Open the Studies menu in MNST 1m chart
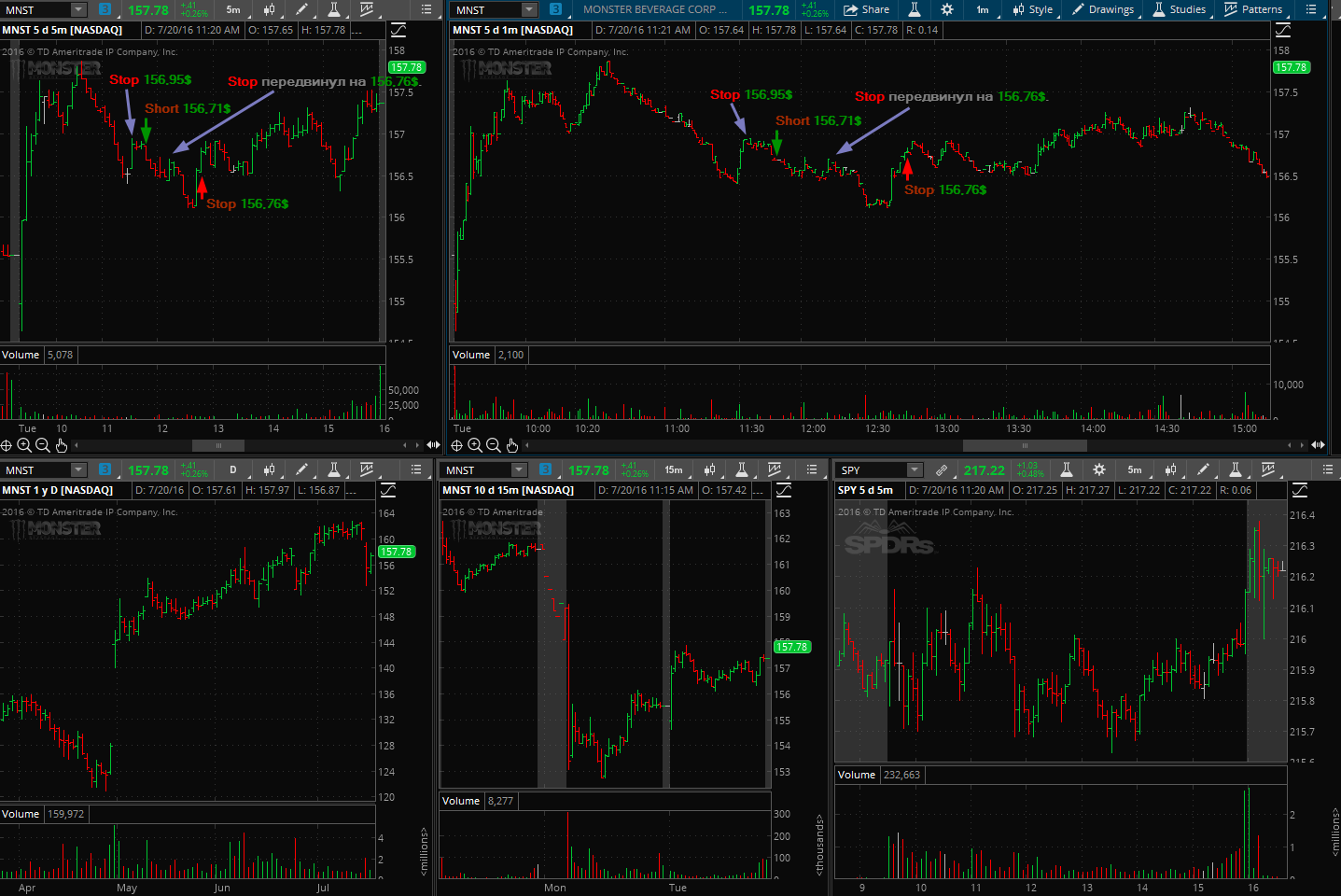The image size is (1341, 896). tap(1179, 9)
